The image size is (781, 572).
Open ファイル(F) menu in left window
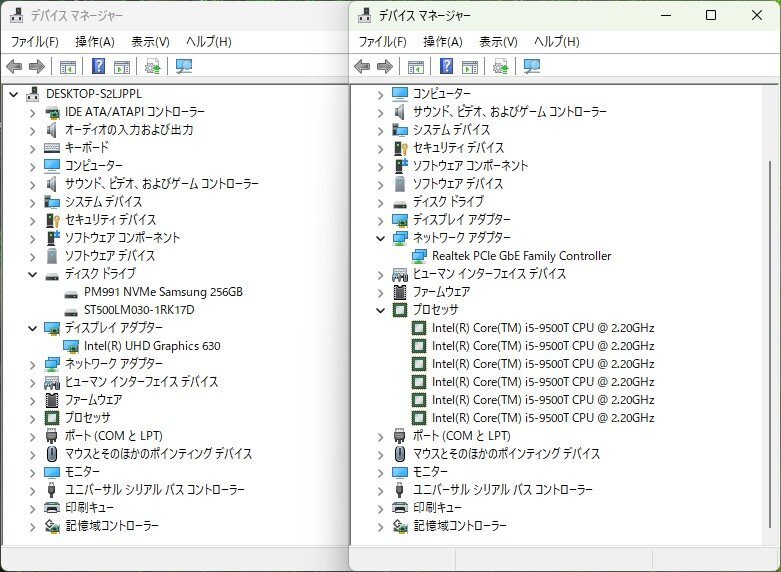(34, 41)
